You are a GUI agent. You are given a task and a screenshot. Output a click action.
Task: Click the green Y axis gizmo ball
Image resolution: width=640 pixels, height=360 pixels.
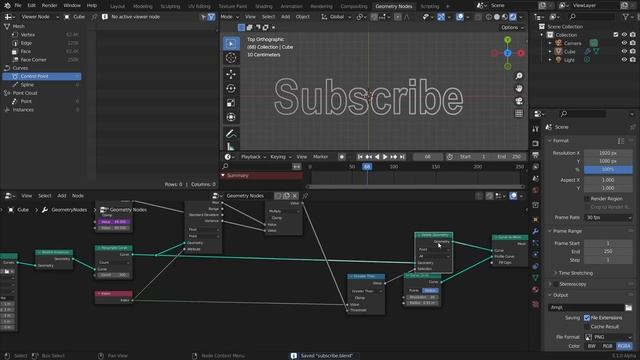(x=507, y=40)
